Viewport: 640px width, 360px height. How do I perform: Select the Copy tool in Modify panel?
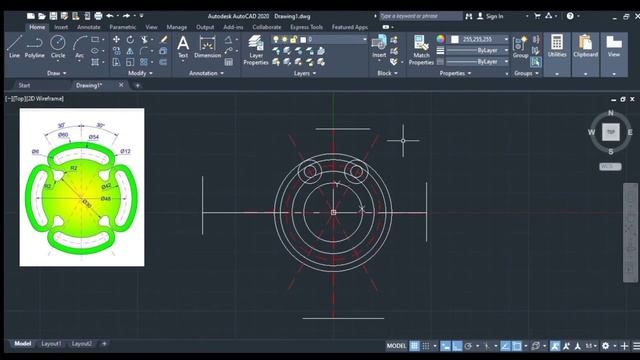tap(116, 51)
